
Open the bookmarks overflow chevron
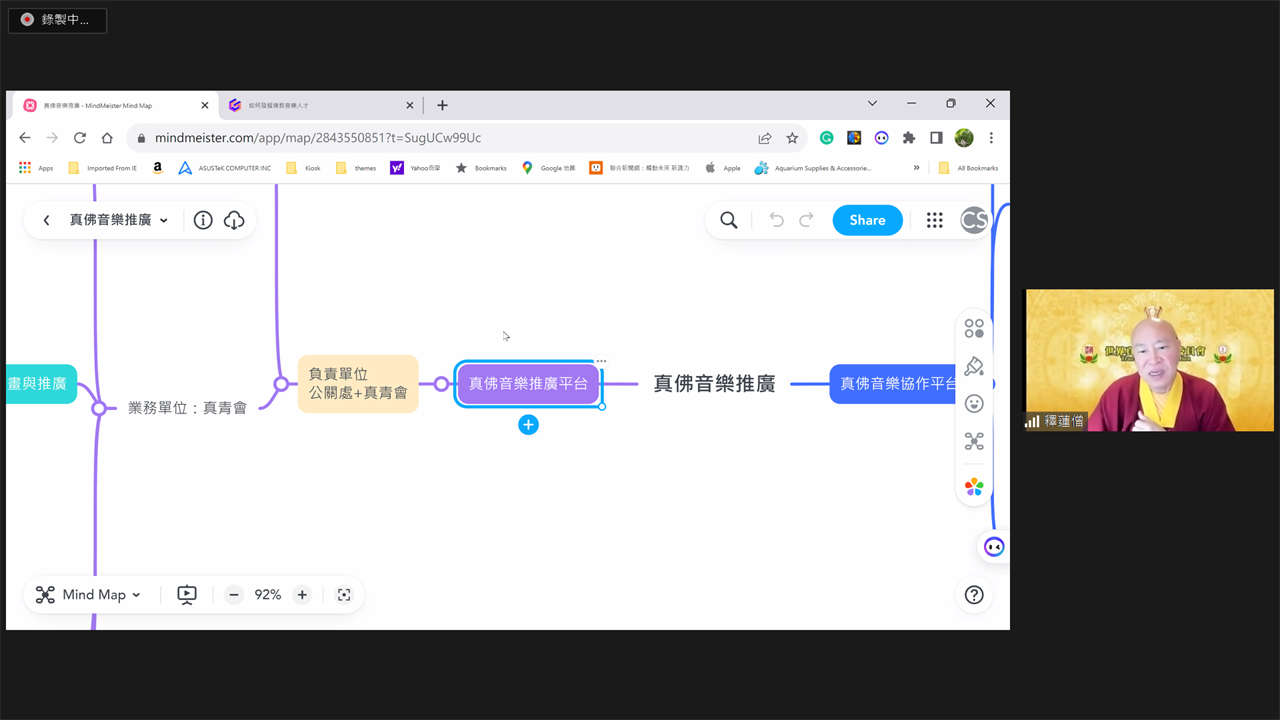916,168
